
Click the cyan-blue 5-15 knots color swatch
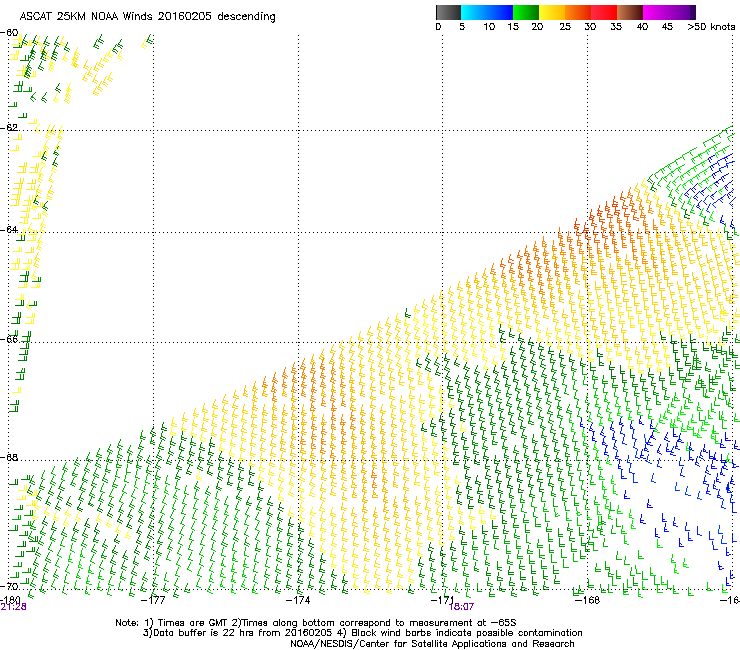point(487,12)
